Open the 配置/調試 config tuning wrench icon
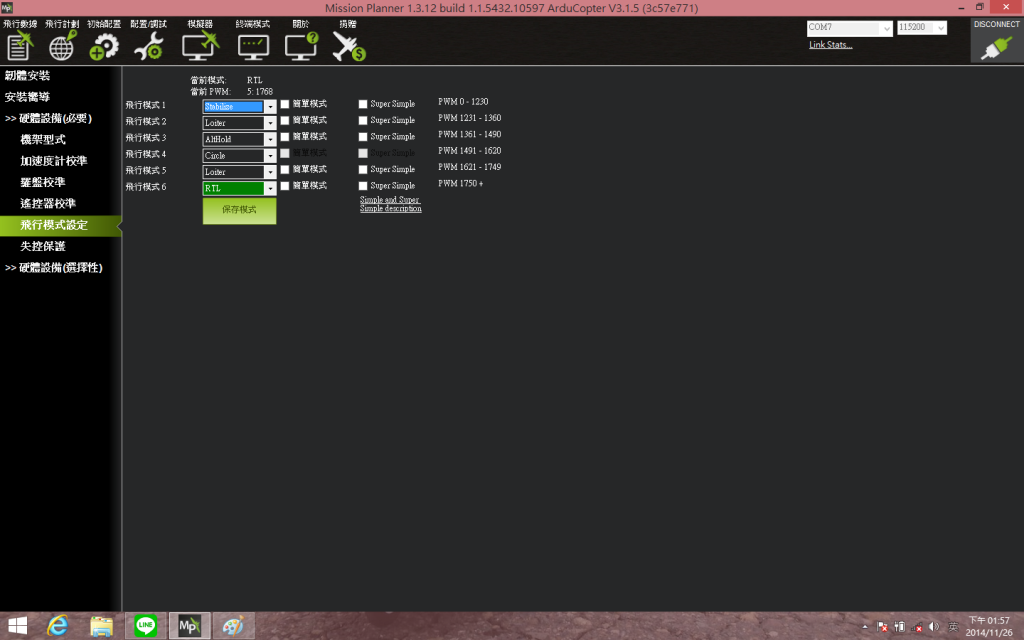 148,46
